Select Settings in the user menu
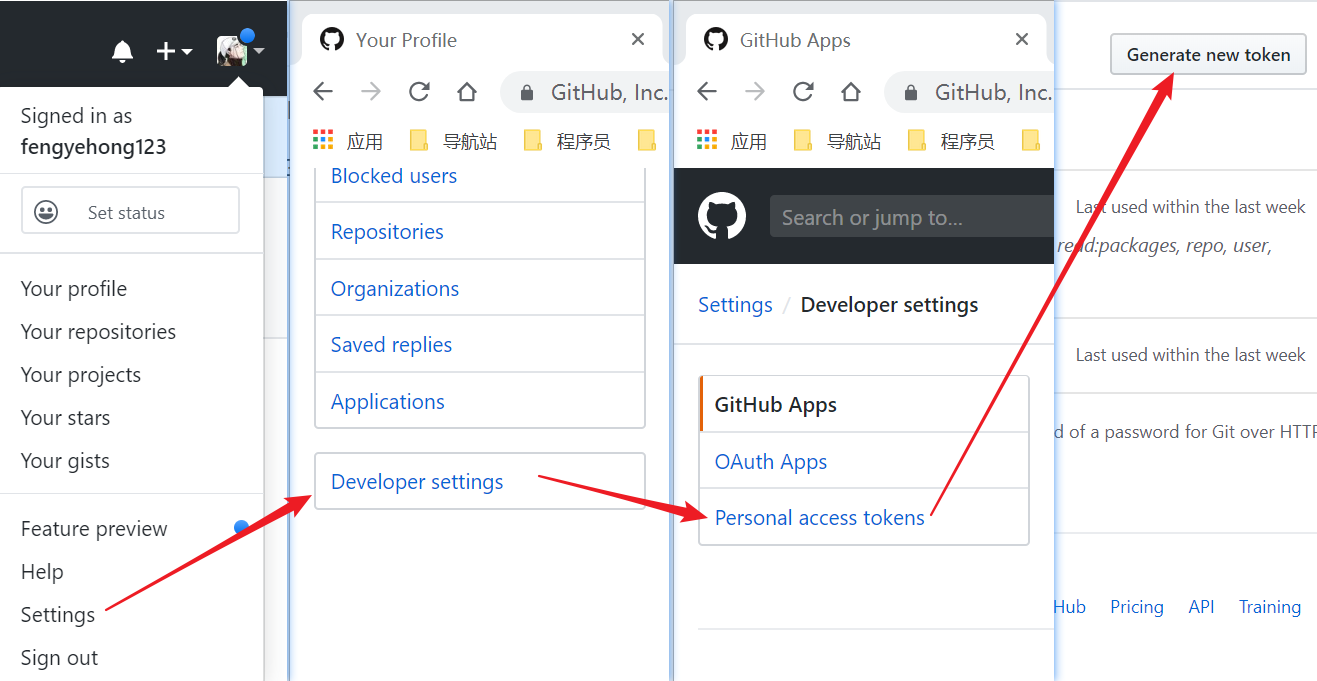Viewport: 1317px width, 681px height. [x=58, y=615]
